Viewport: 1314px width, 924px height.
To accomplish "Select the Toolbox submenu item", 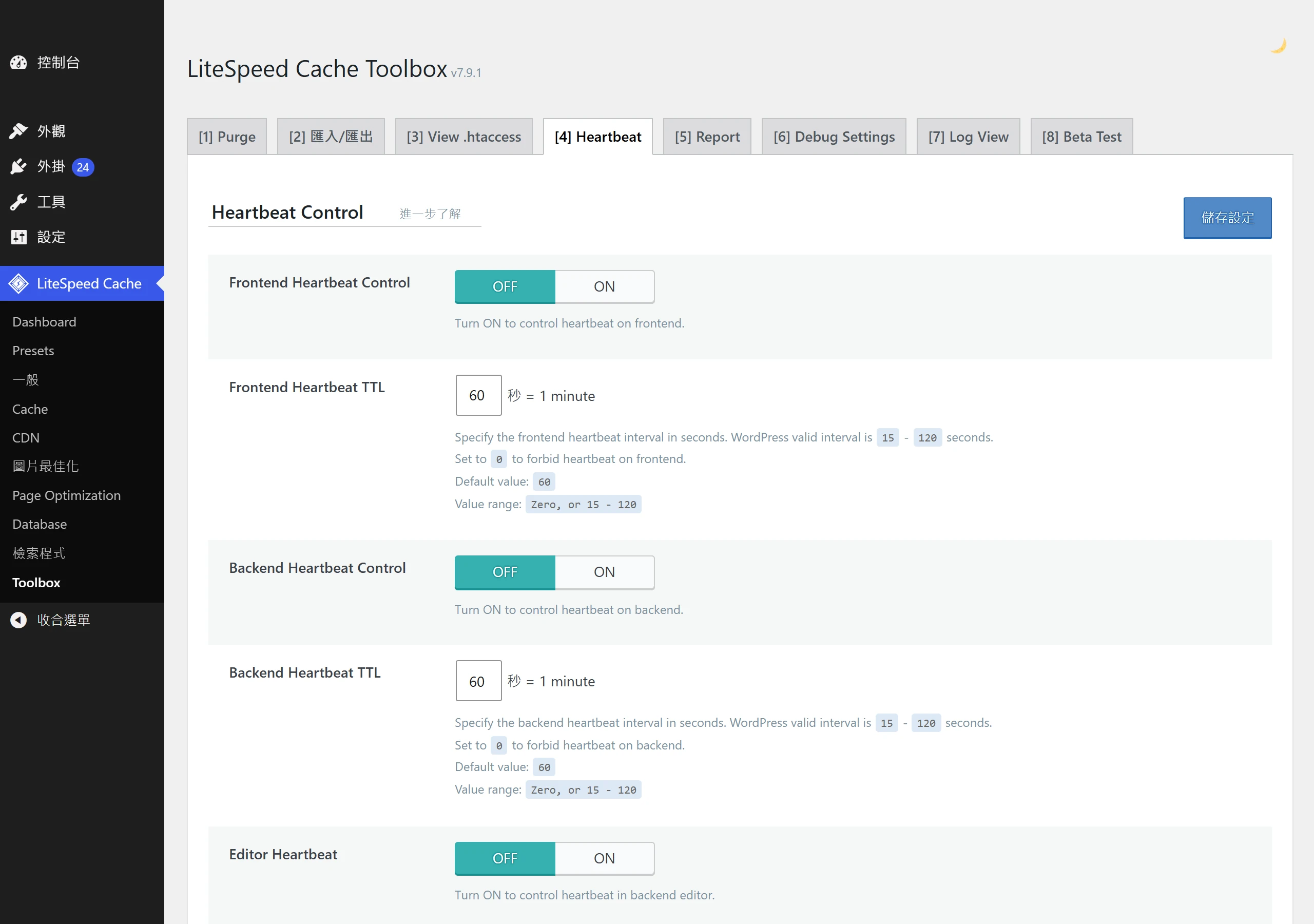I will pyautogui.click(x=36, y=583).
